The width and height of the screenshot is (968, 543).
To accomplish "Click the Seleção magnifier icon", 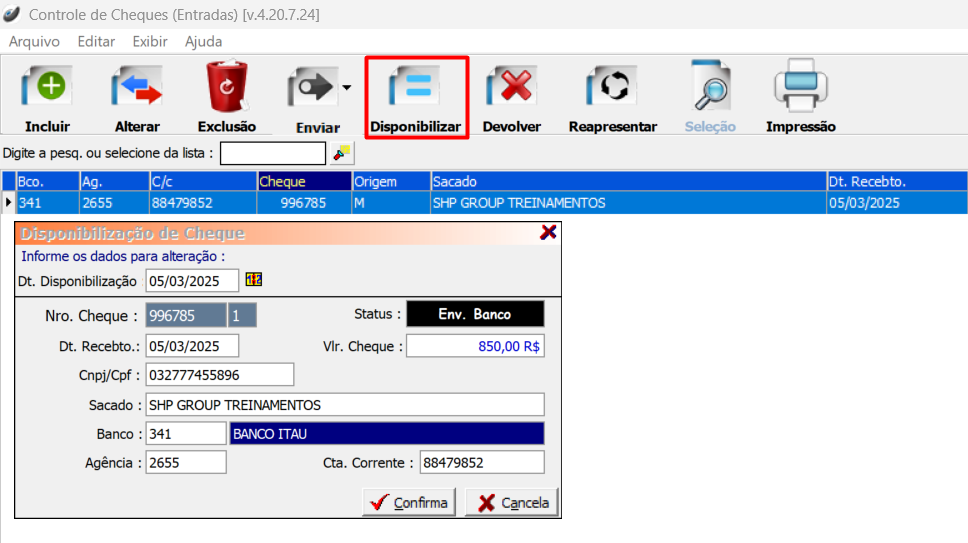I will click(710, 88).
